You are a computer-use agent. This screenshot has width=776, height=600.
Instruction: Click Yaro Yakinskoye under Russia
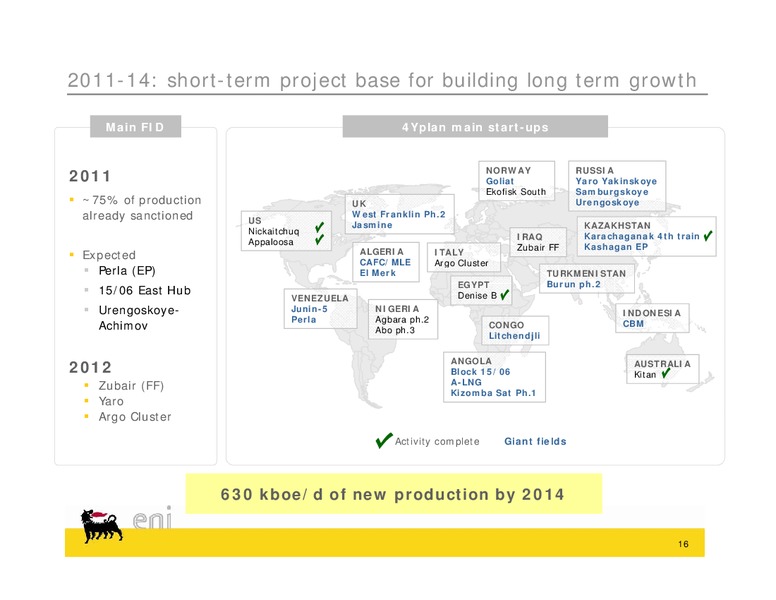[616, 181]
